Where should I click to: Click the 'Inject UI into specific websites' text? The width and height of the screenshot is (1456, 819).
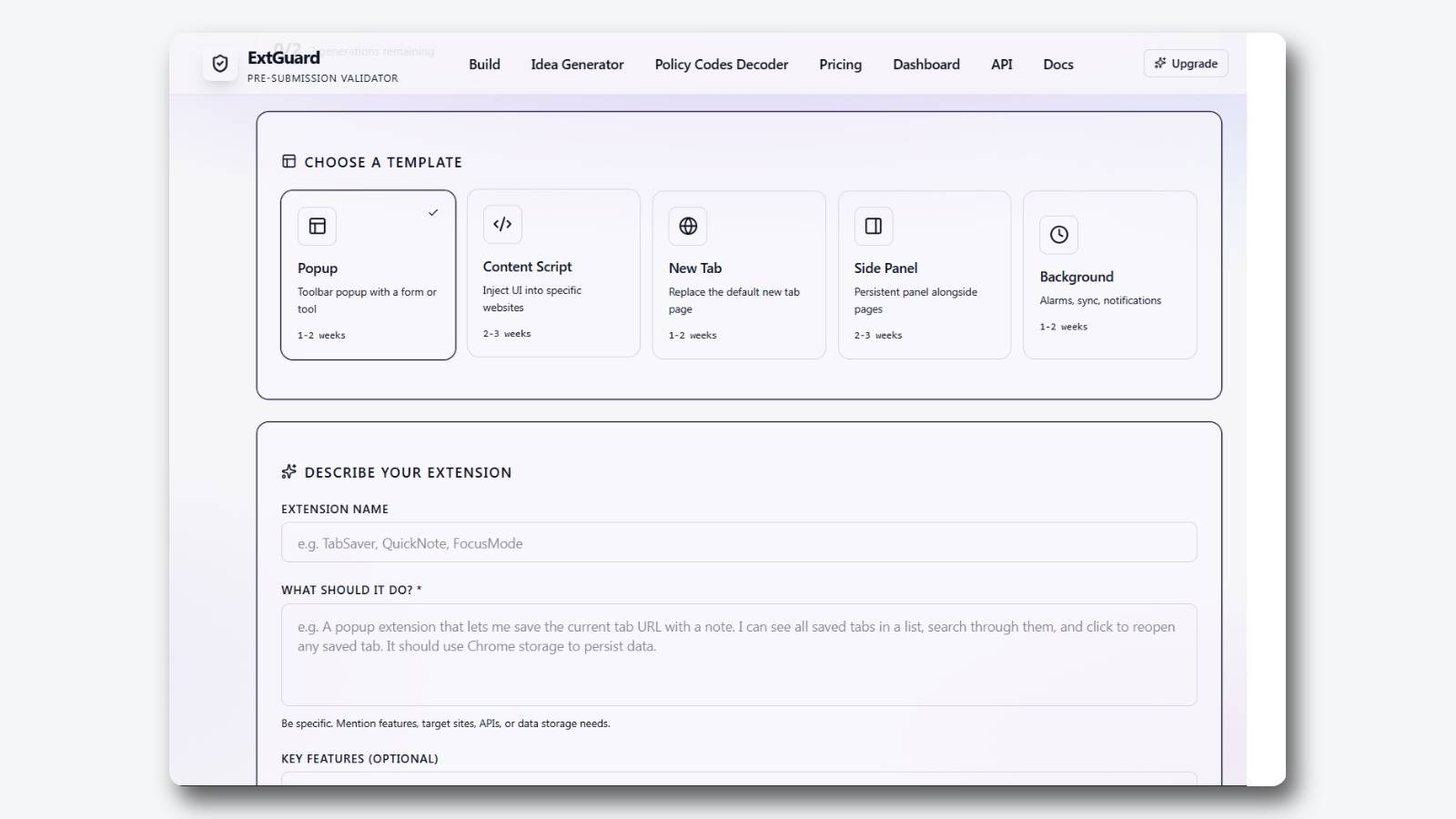click(532, 298)
